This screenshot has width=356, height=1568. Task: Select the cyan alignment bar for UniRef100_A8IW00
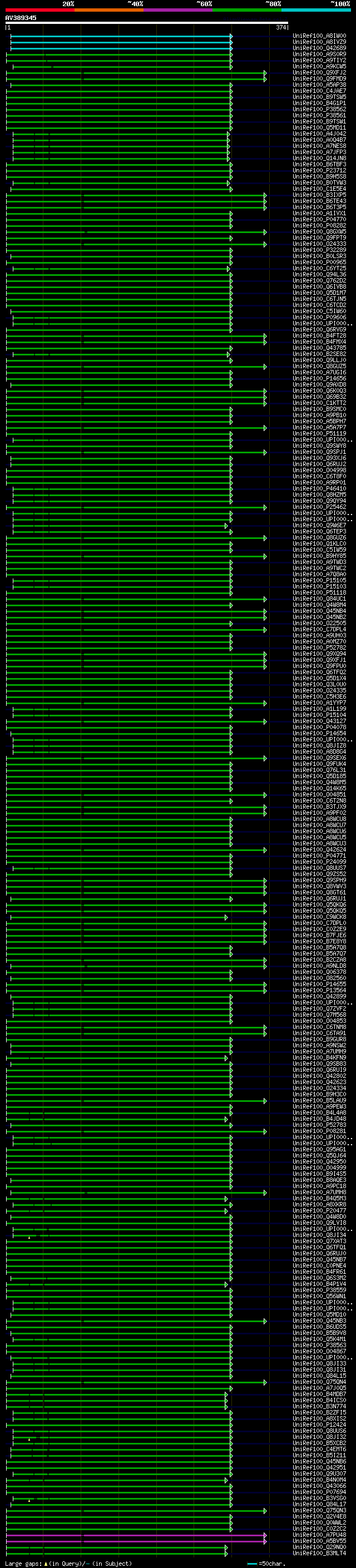point(121,36)
